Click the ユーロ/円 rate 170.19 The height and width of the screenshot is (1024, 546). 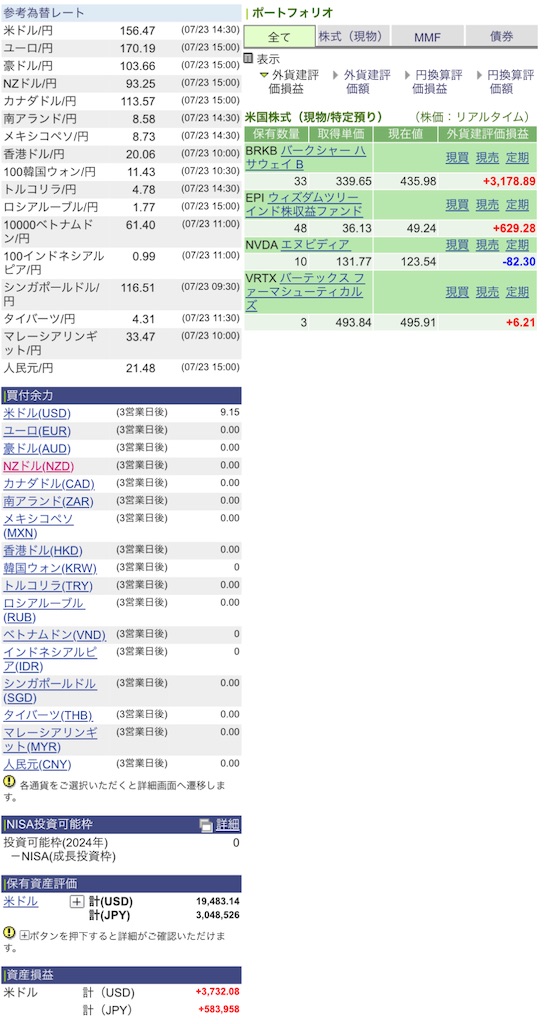[x=138, y=48]
